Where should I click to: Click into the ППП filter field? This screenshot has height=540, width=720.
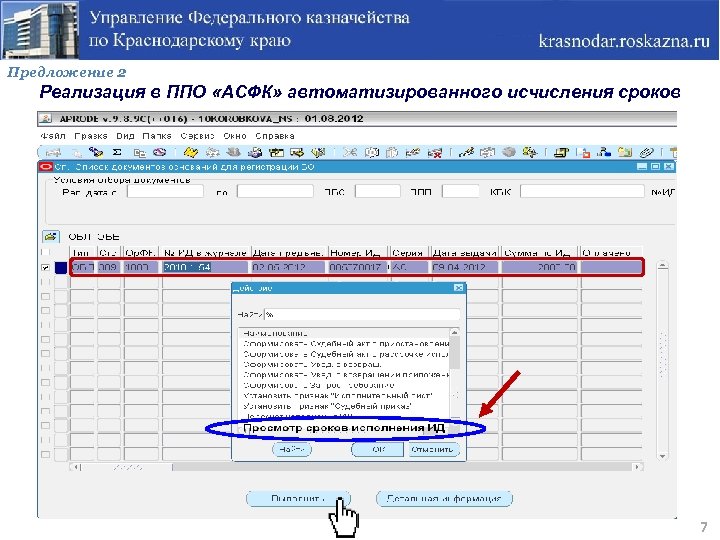(461, 191)
